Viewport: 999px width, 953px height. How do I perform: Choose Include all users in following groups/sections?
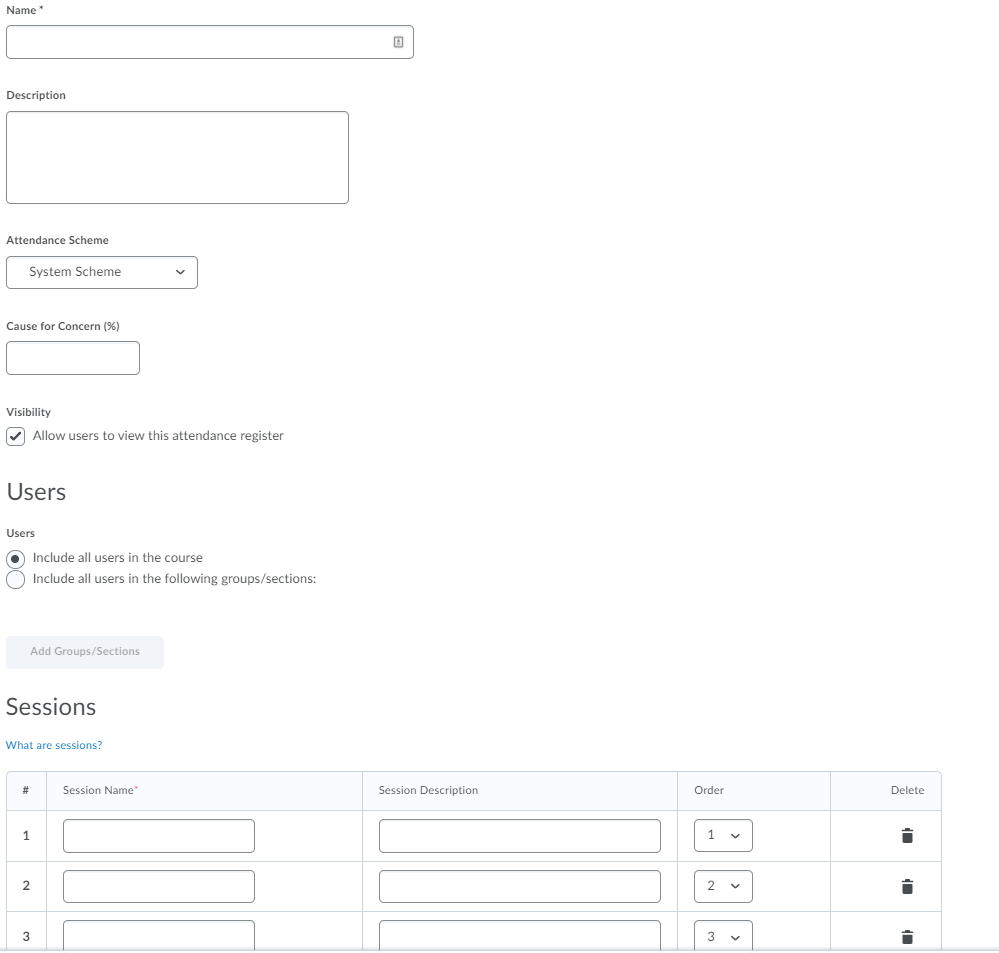click(x=15, y=579)
